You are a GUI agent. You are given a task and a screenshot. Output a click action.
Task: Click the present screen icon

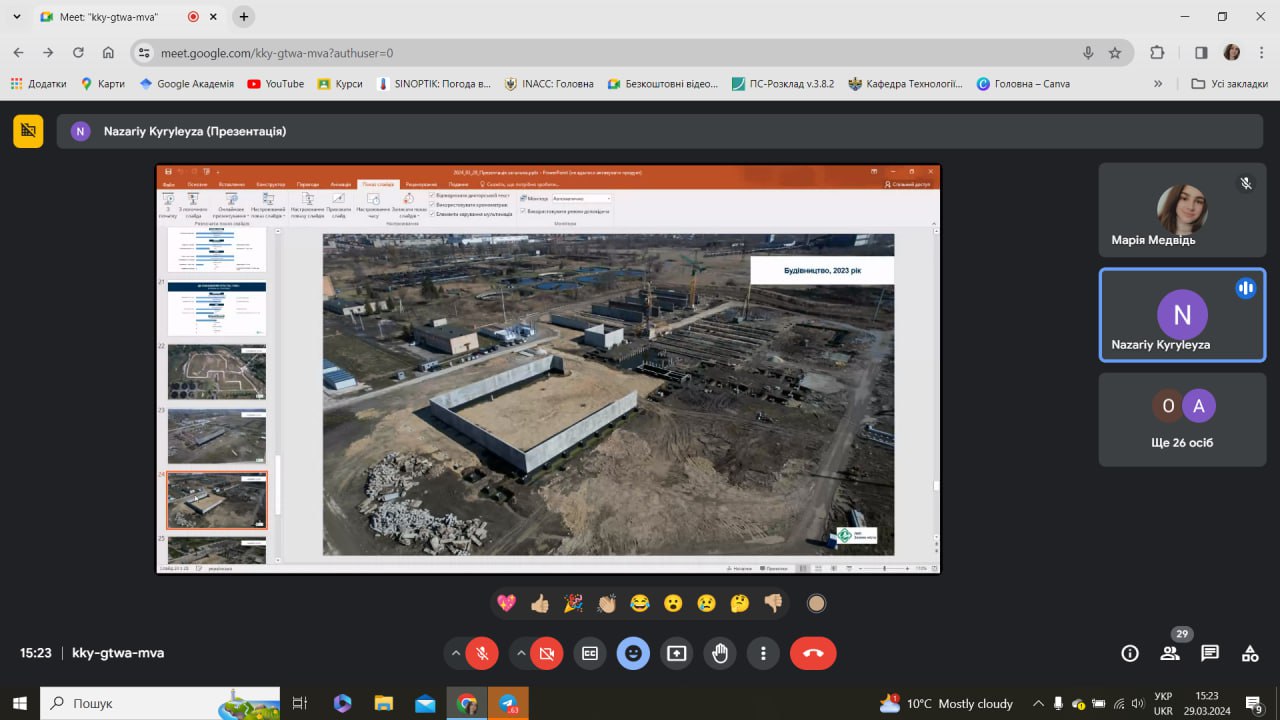[676, 653]
